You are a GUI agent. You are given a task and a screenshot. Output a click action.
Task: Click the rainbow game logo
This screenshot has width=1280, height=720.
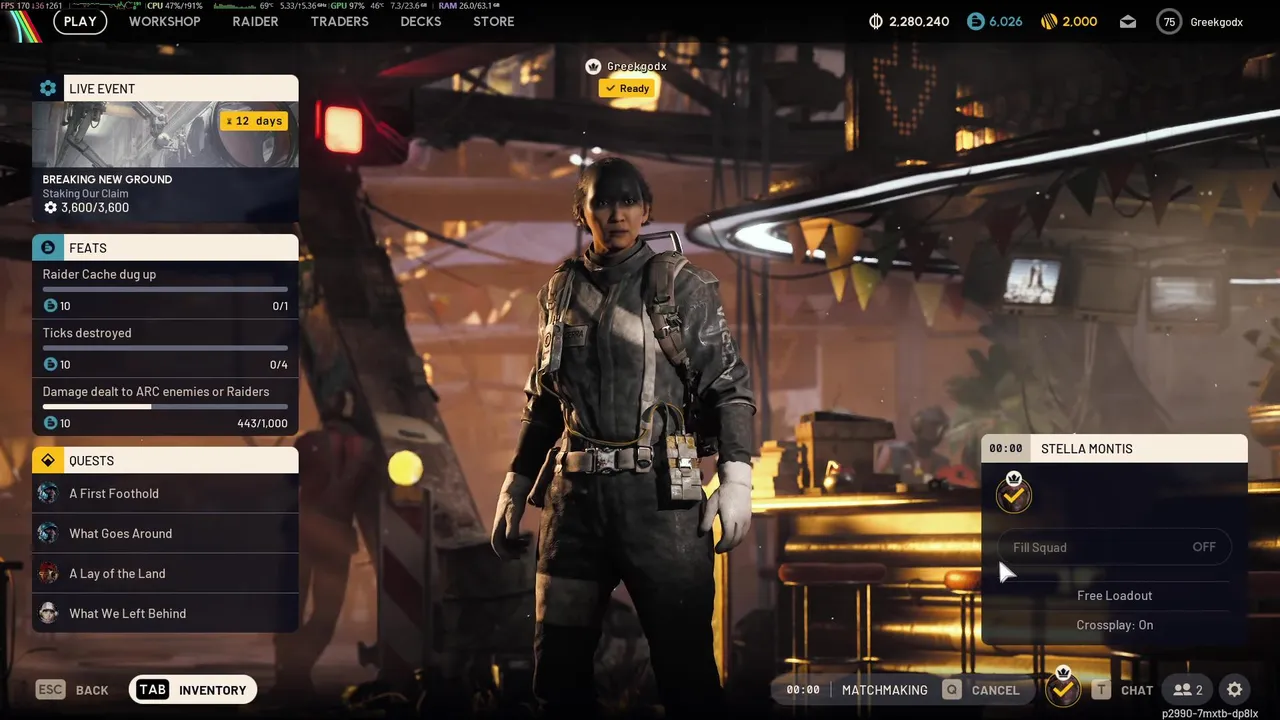[22, 25]
